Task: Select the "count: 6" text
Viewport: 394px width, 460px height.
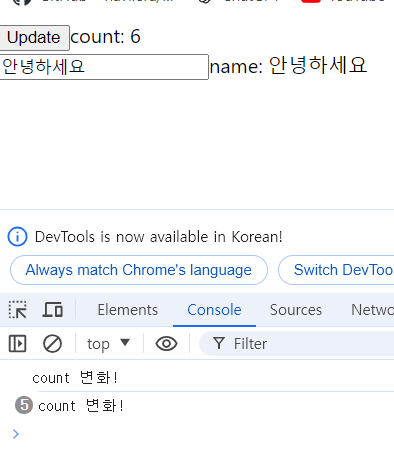Action: (105, 37)
